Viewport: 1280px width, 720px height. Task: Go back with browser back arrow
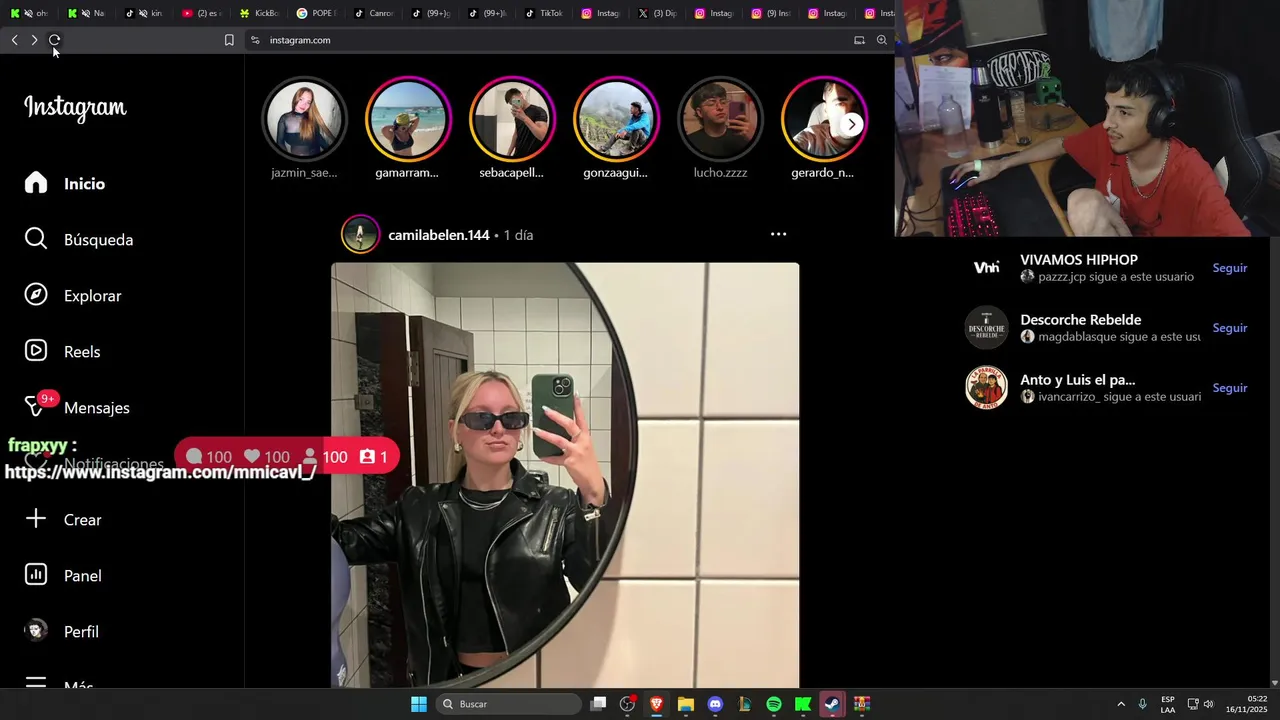pyautogui.click(x=14, y=40)
